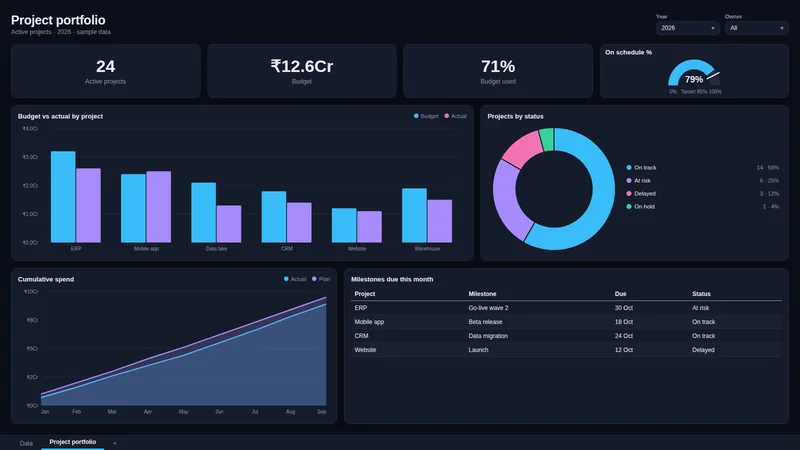Click the 14 - 58% value for On track
This screenshot has height=450, width=800.
point(767,168)
